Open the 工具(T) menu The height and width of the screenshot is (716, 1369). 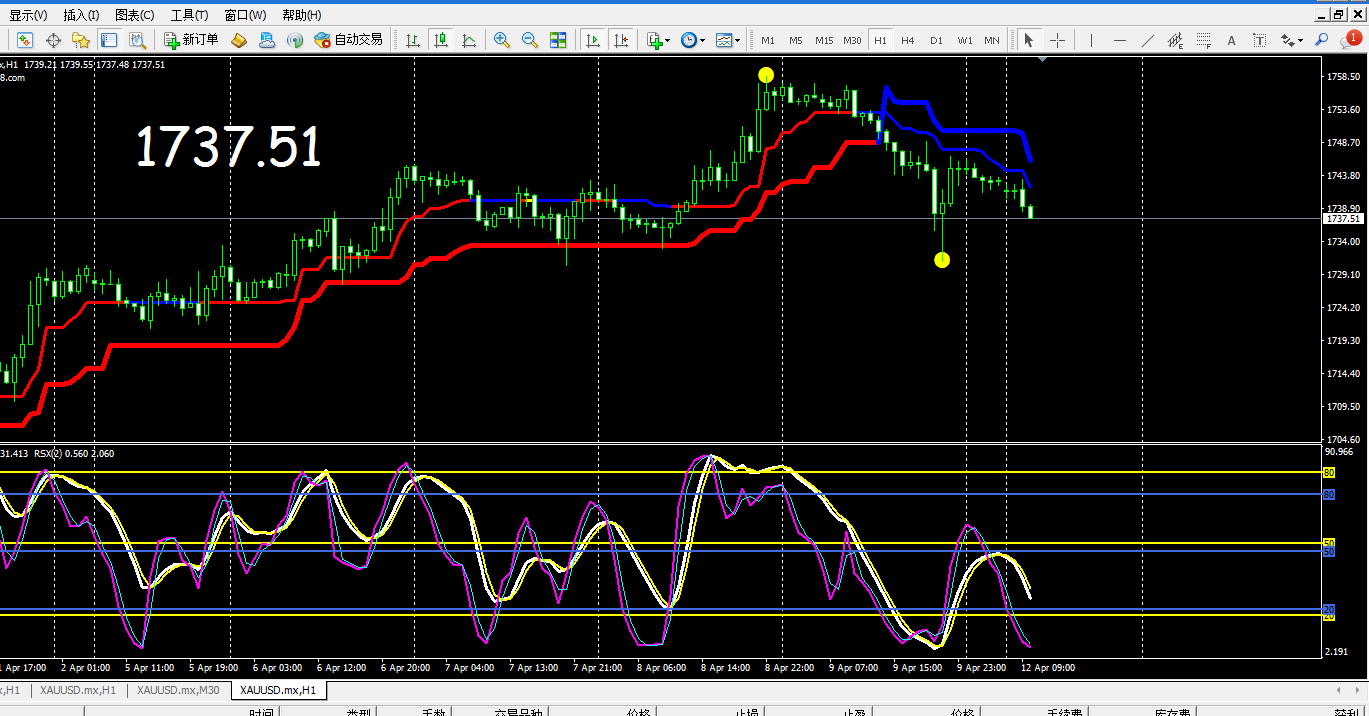189,15
